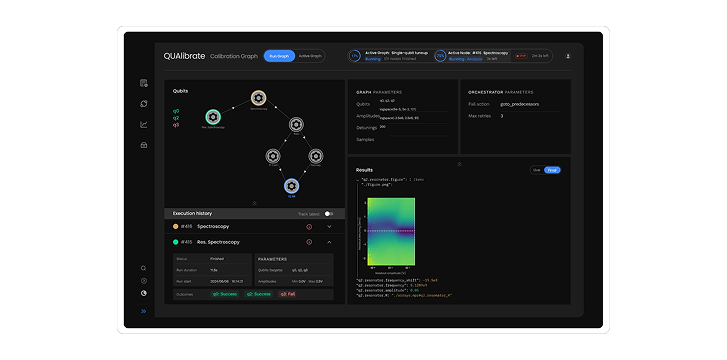
Task: Click the Fail action goto_predecessors field
Action: [530, 105]
